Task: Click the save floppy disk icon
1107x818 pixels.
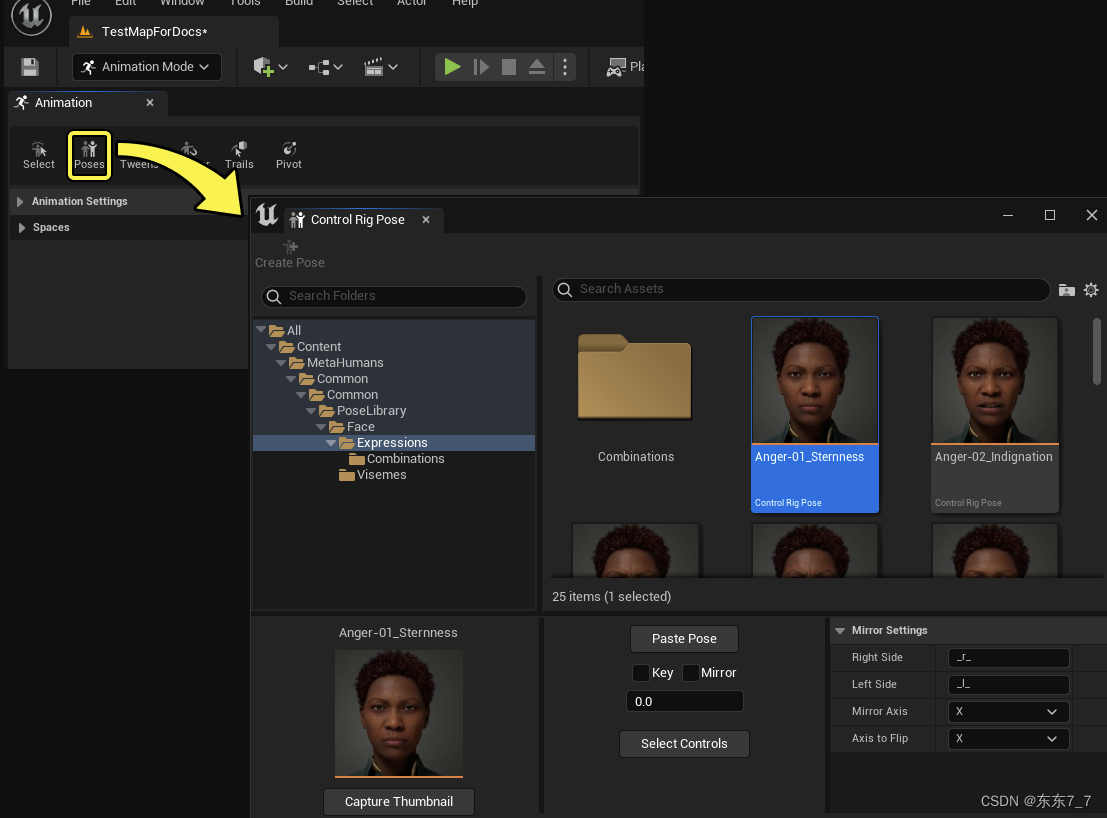Action: [x=30, y=67]
